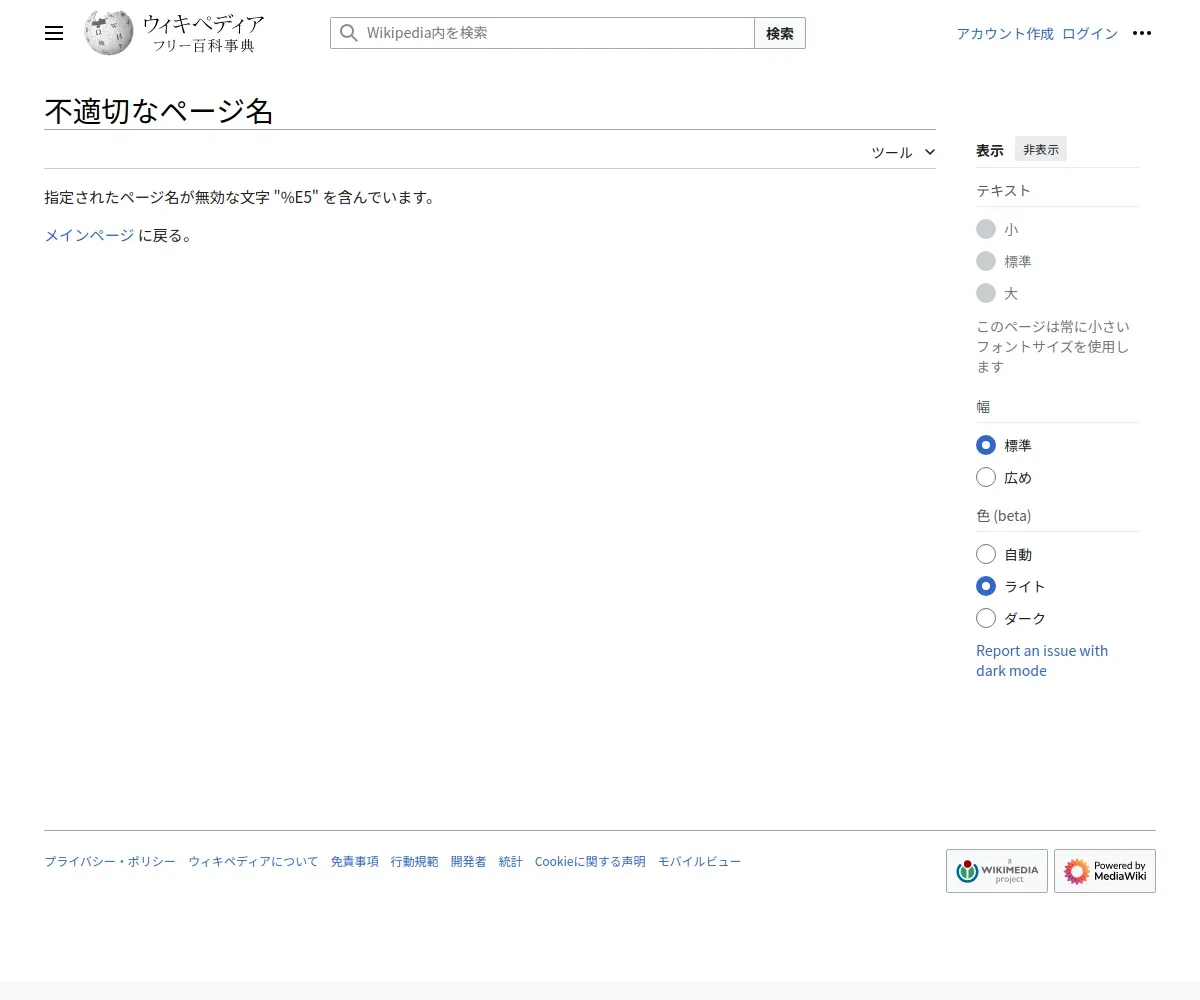Open プライバシー・ポリシー footer link
Screen dimensions: 1200x1000
coord(110,861)
